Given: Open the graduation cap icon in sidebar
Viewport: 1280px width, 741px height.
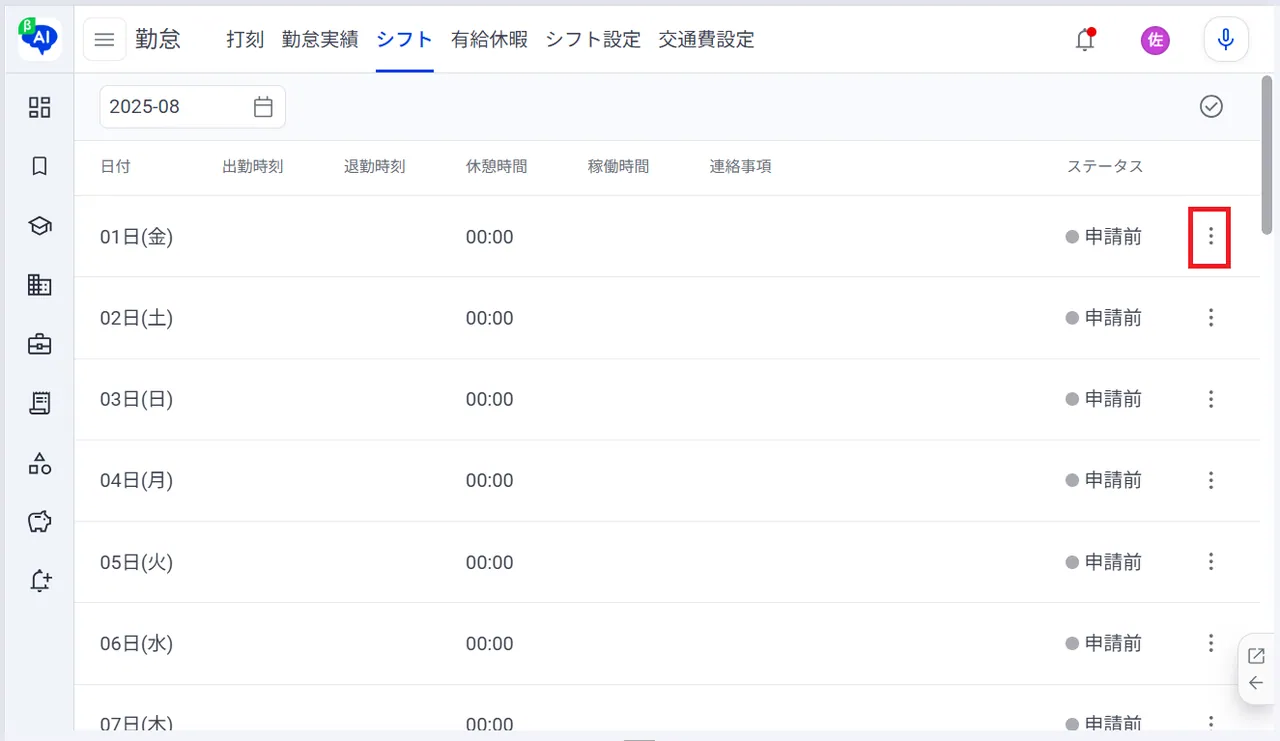Looking at the screenshot, I should point(39,226).
